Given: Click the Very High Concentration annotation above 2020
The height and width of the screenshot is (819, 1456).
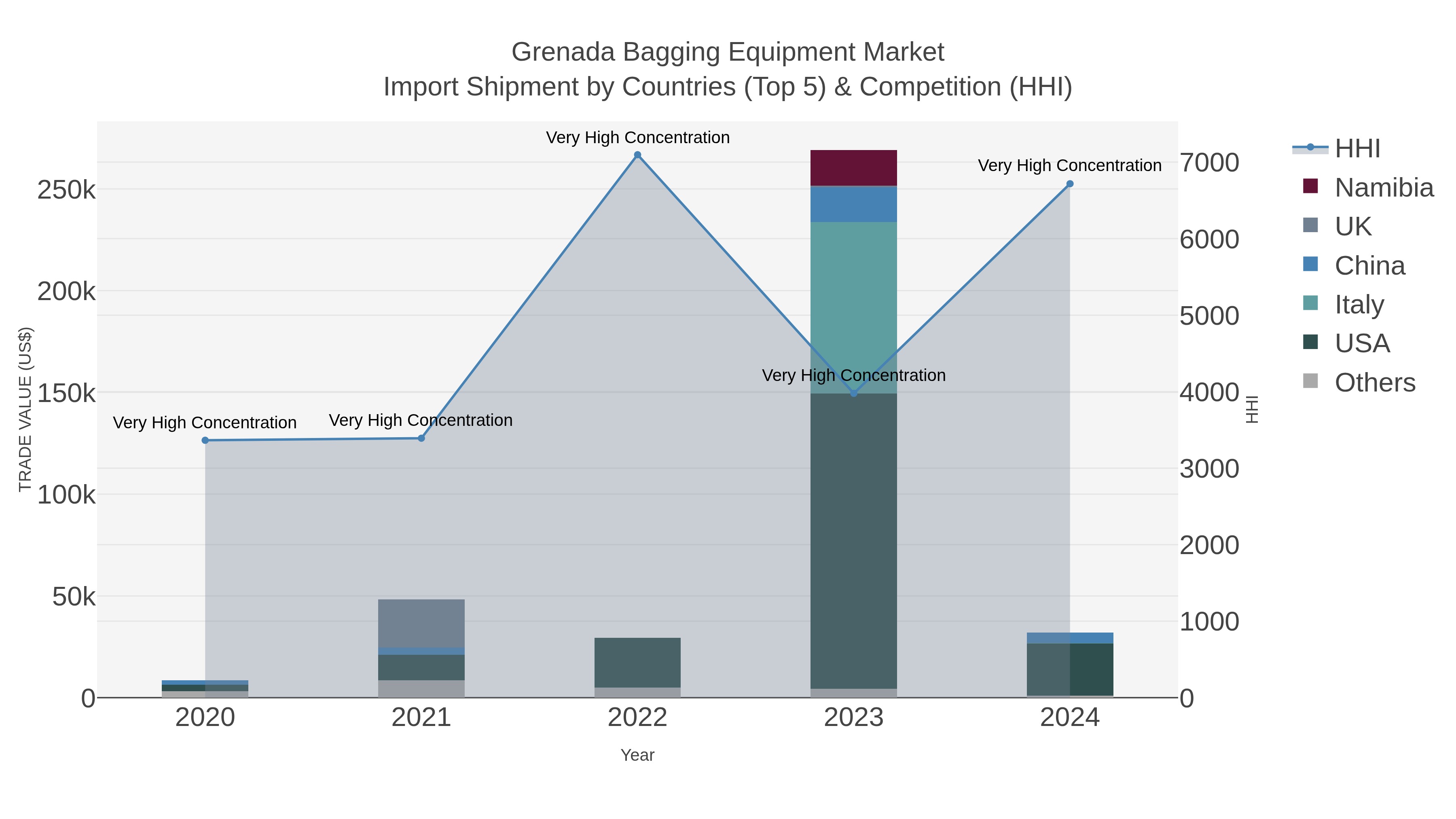Looking at the screenshot, I should click(205, 423).
